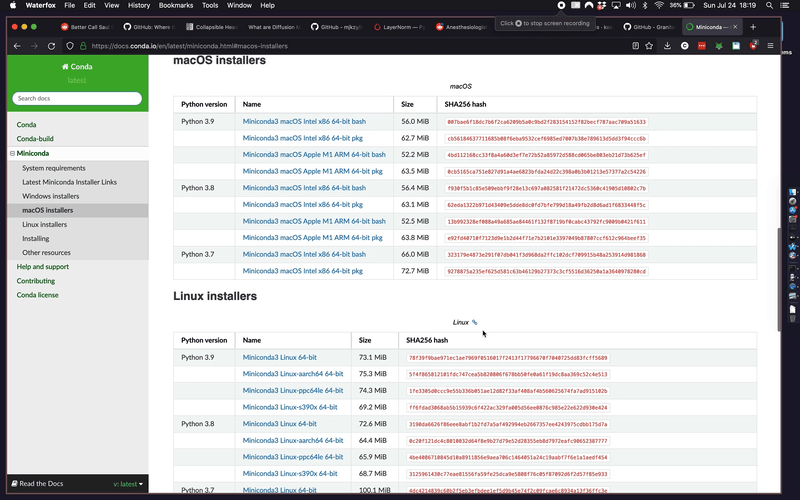
Task: Download Python 3.9 Miniconda3 Linux-ppc64le 64-bit
Action: 293,390
